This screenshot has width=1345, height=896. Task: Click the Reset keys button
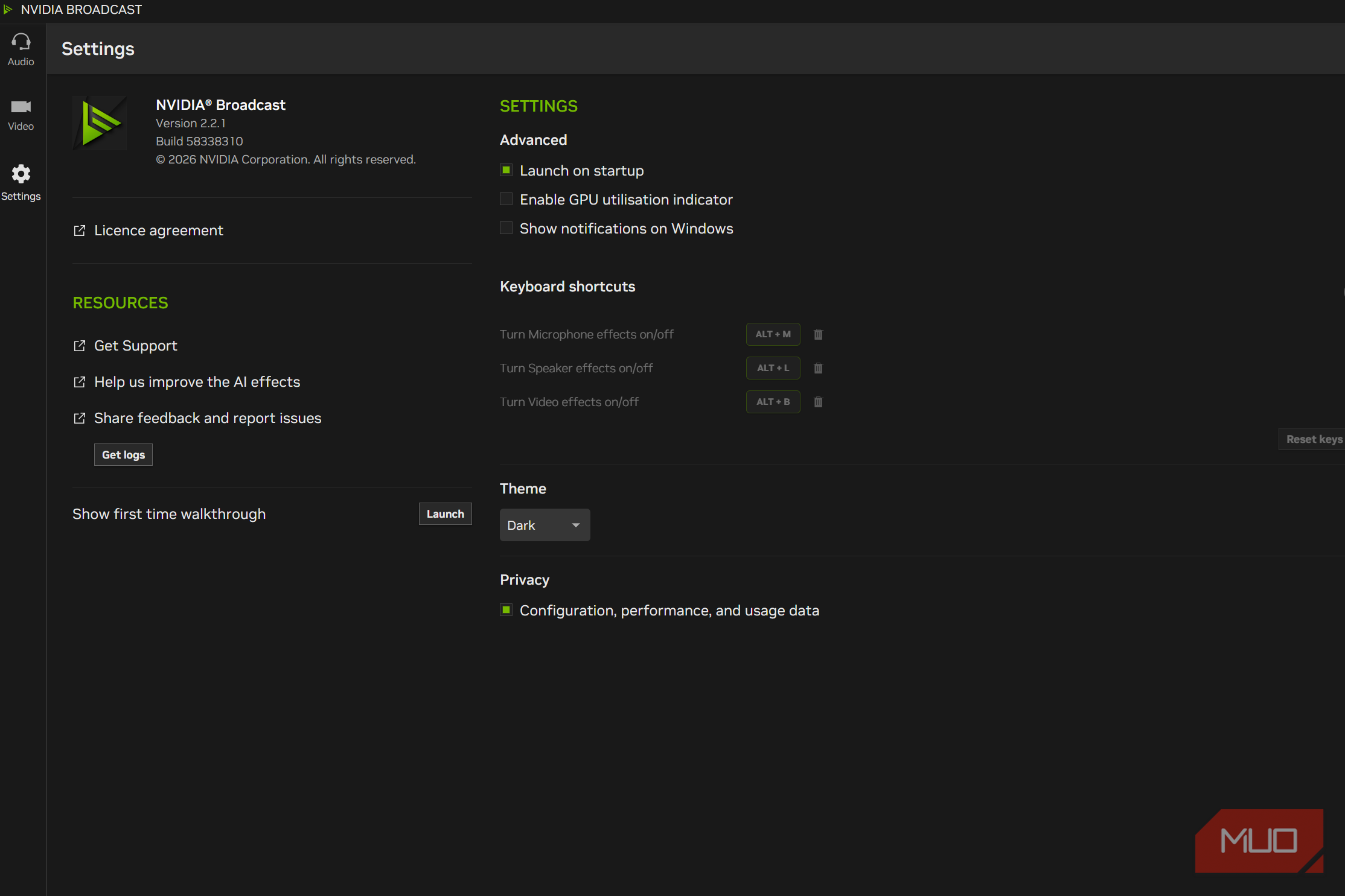[x=1313, y=439]
